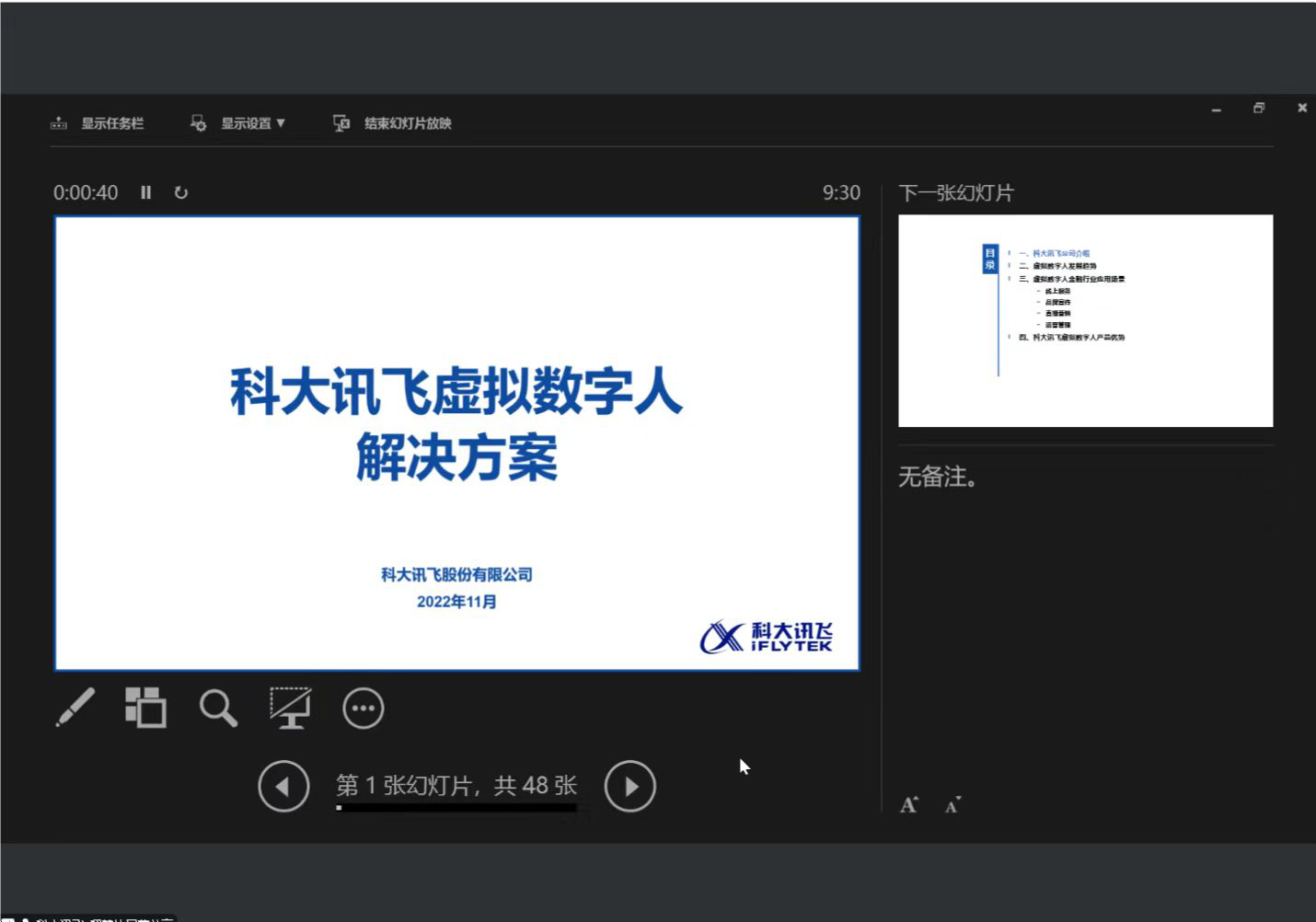The image size is (1316, 922).
Task: Close the presenter view window
Action: tap(1302, 108)
